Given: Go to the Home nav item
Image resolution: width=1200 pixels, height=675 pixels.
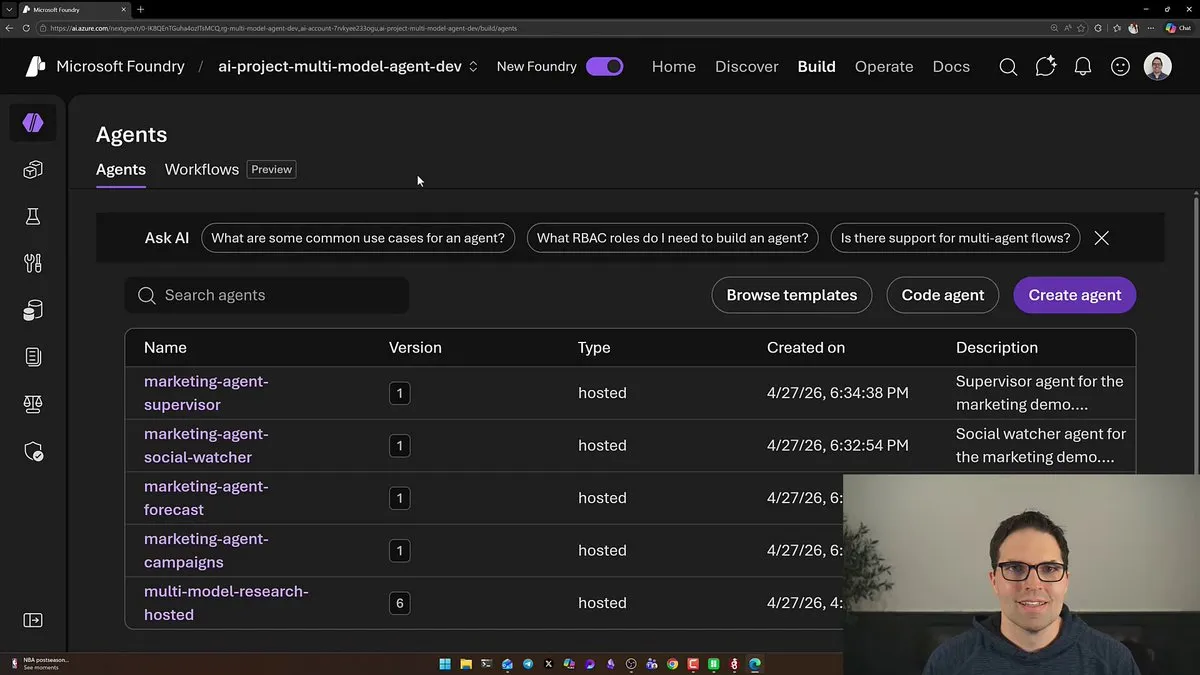Looking at the screenshot, I should 674,67.
